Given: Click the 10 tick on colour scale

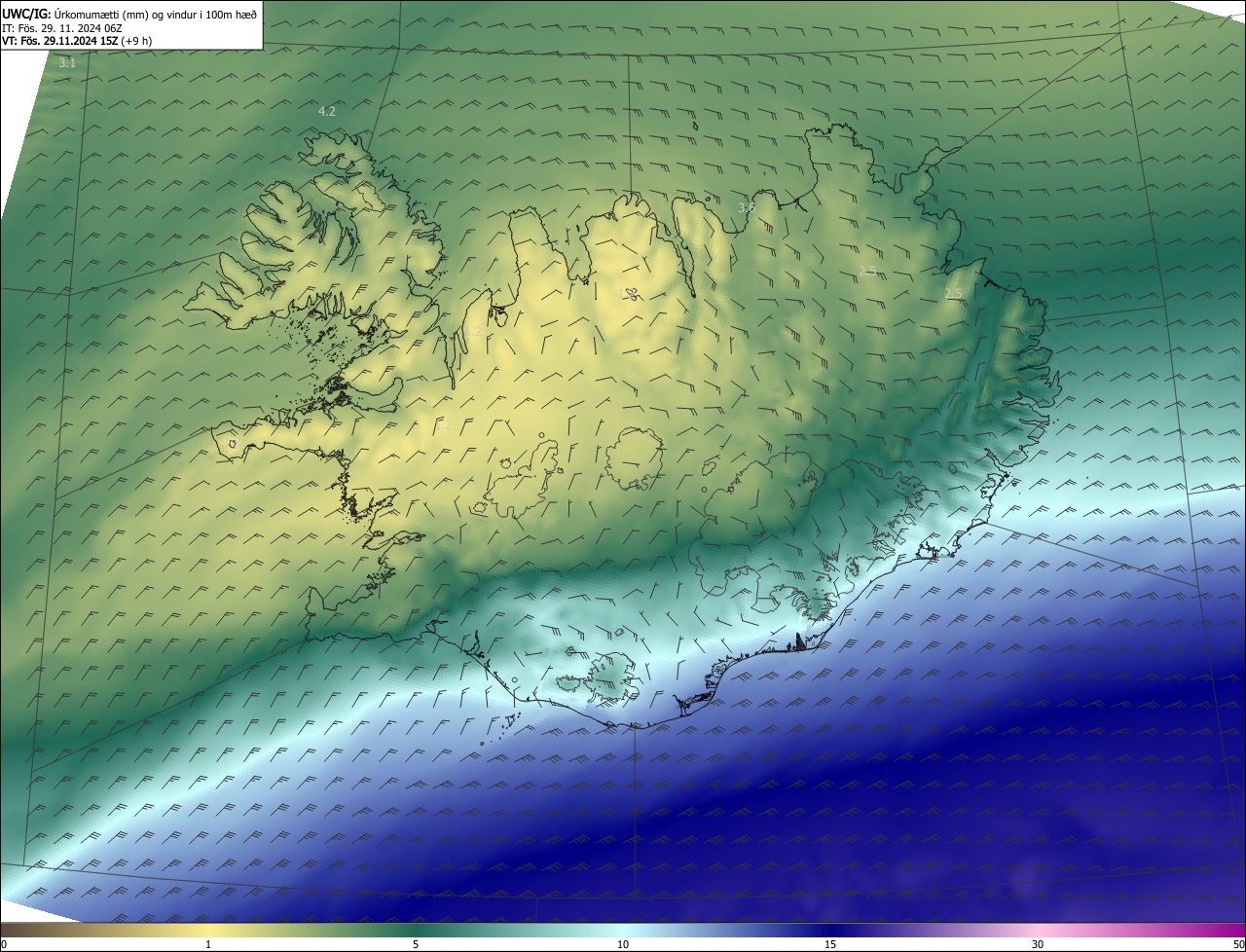Looking at the screenshot, I should click(x=623, y=944).
